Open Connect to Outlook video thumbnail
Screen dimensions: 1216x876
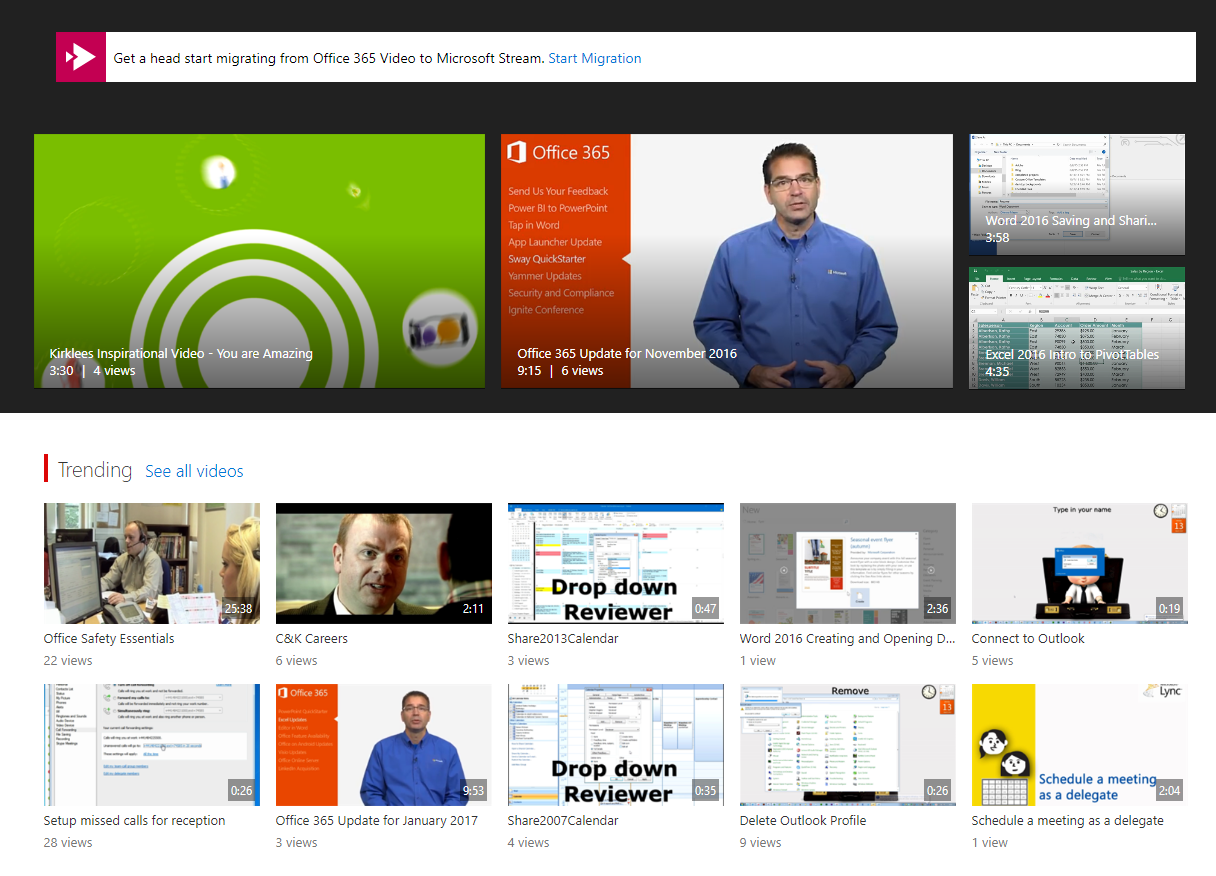[x=1080, y=563]
